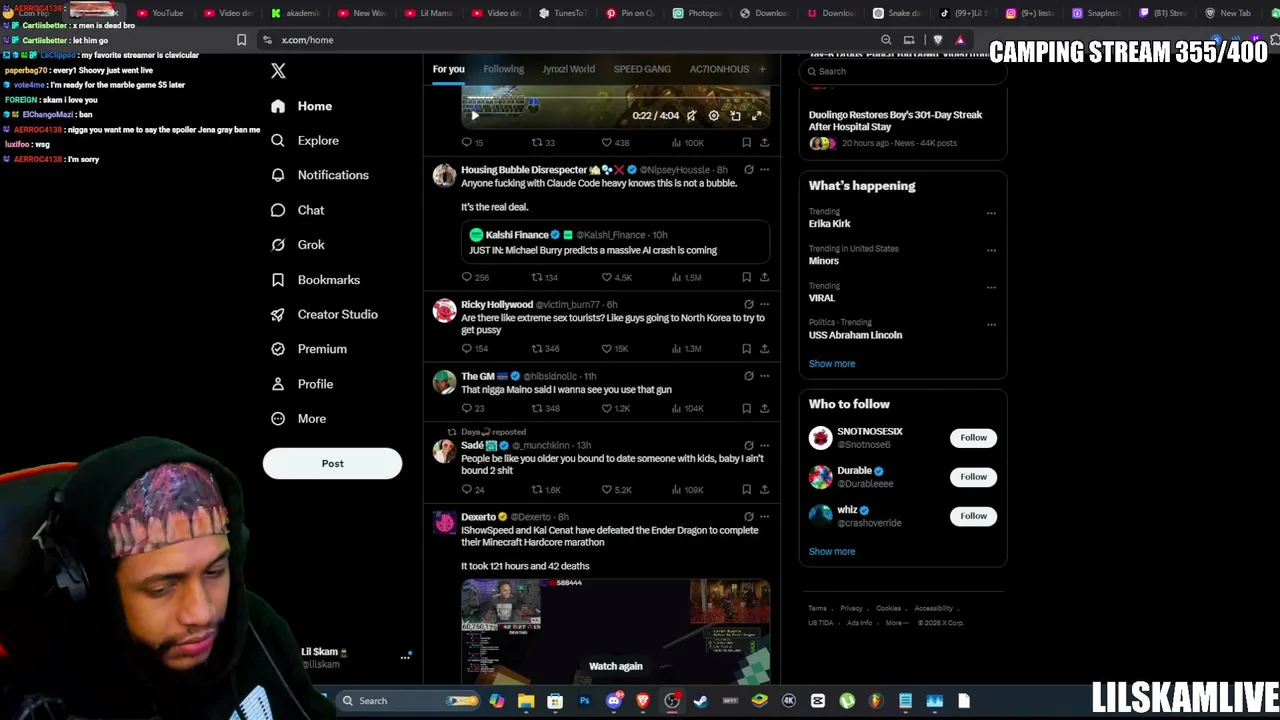Open File Explorer from the taskbar
Viewport: 1280px width, 720px height.
pos(526,701)
